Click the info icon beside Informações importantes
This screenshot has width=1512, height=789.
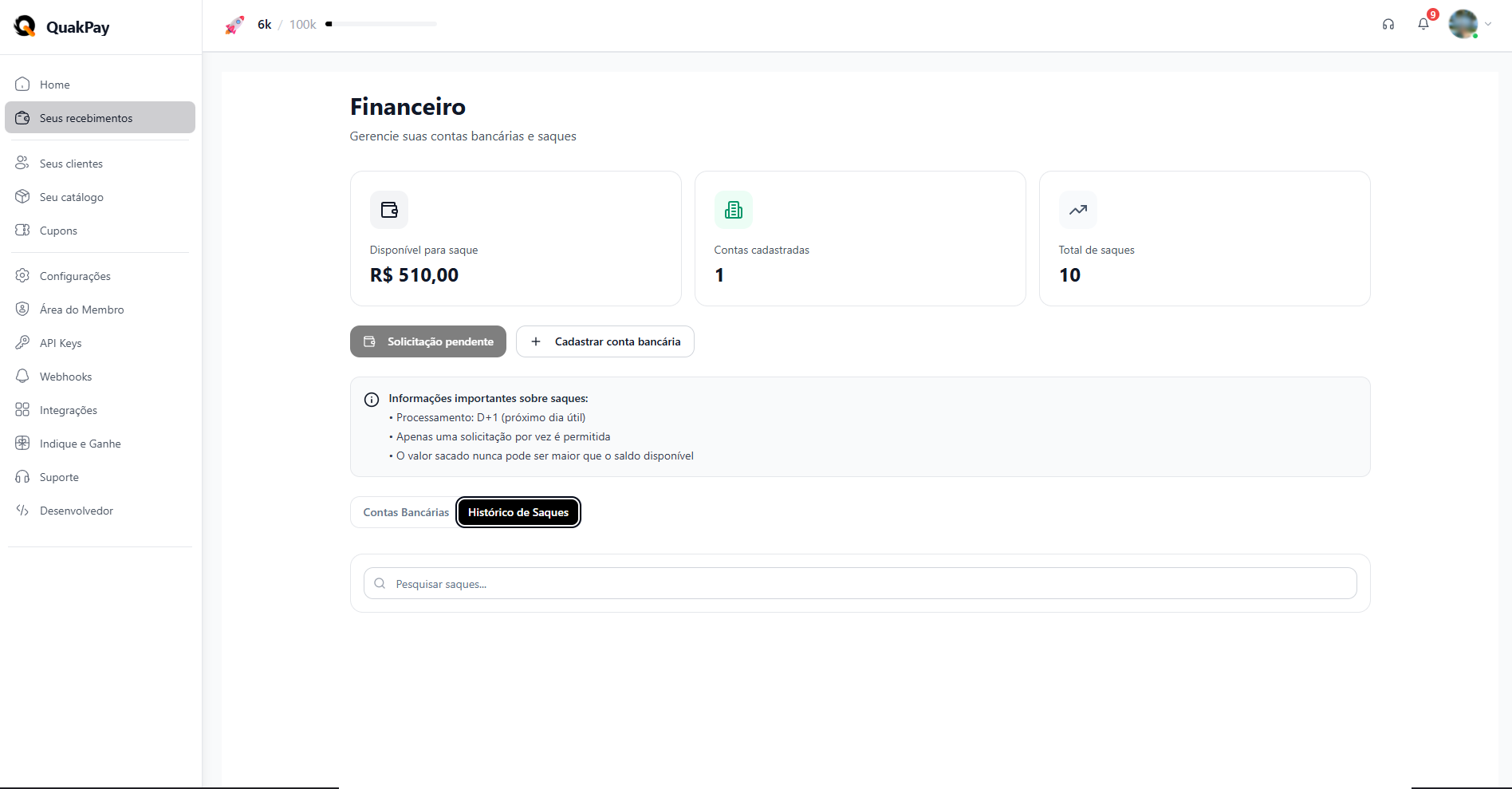point(372,400)
